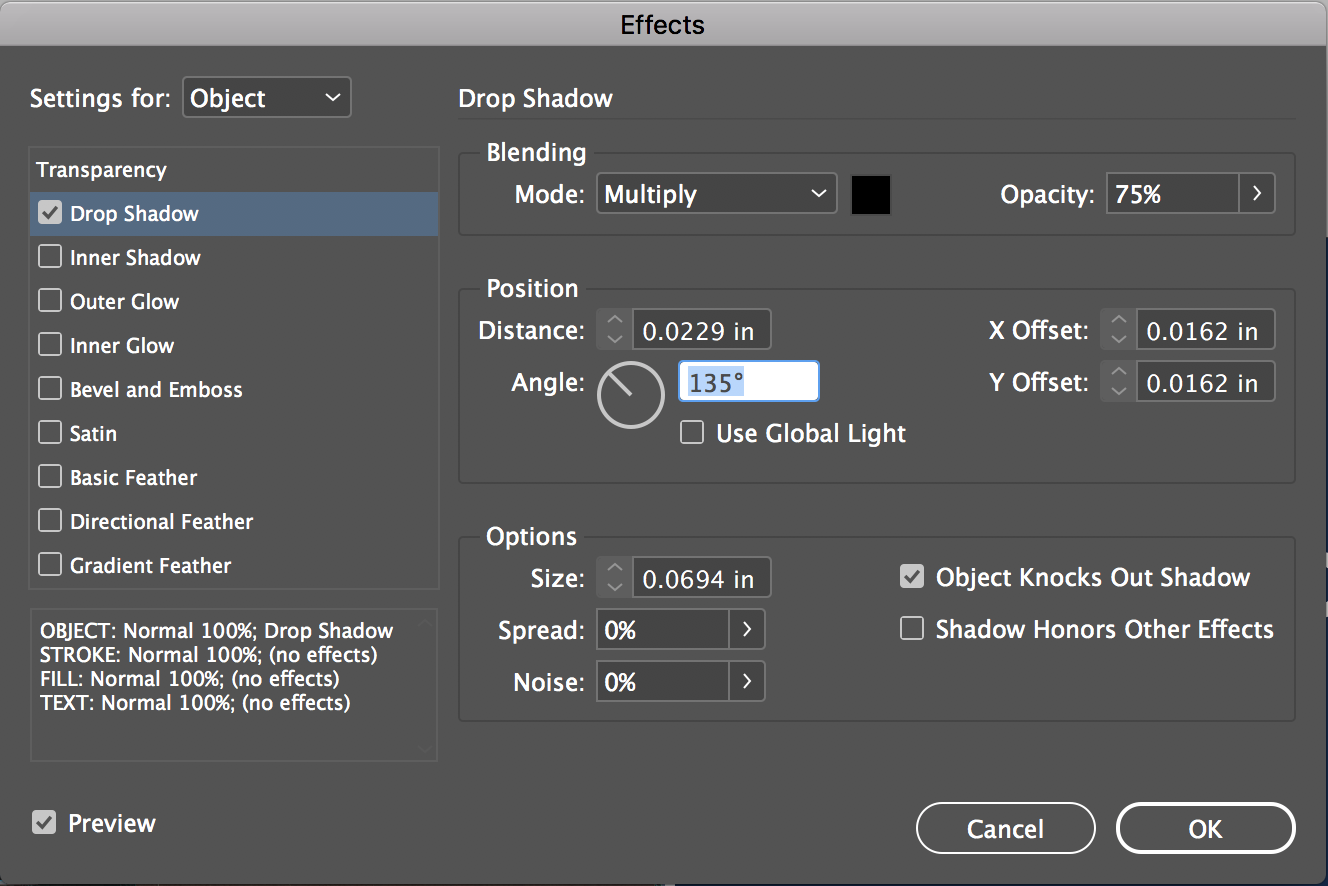Click the black shadow color swatch
The height and width of the screenshot is (886, 1328).
pos(870,194)
